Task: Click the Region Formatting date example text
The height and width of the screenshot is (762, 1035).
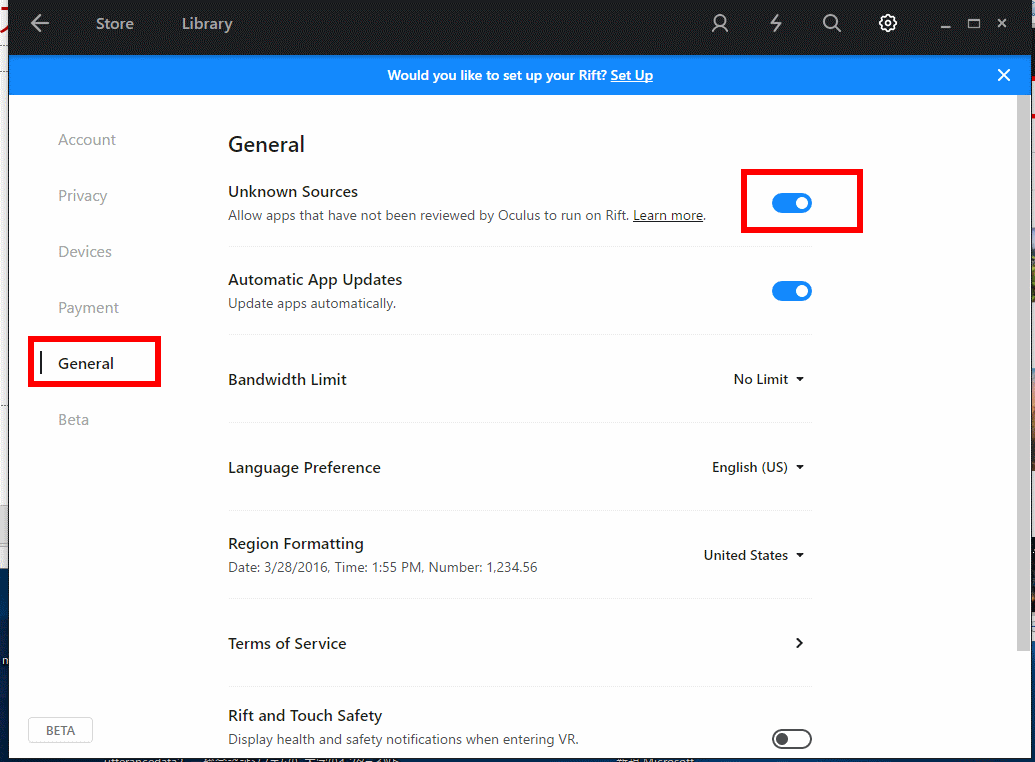Action: [383, 567]
